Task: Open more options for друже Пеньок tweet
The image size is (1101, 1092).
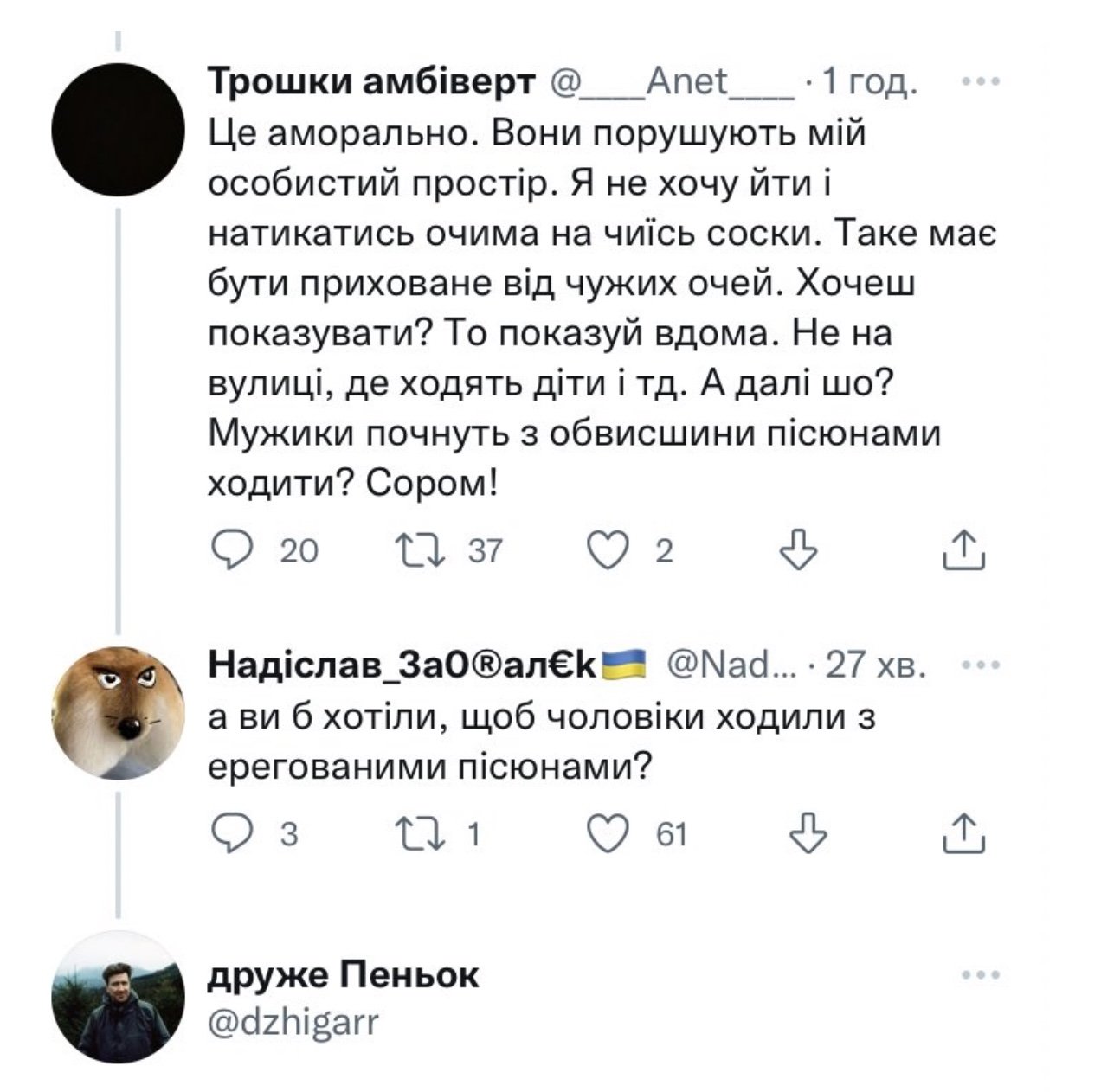Action: 982,976
